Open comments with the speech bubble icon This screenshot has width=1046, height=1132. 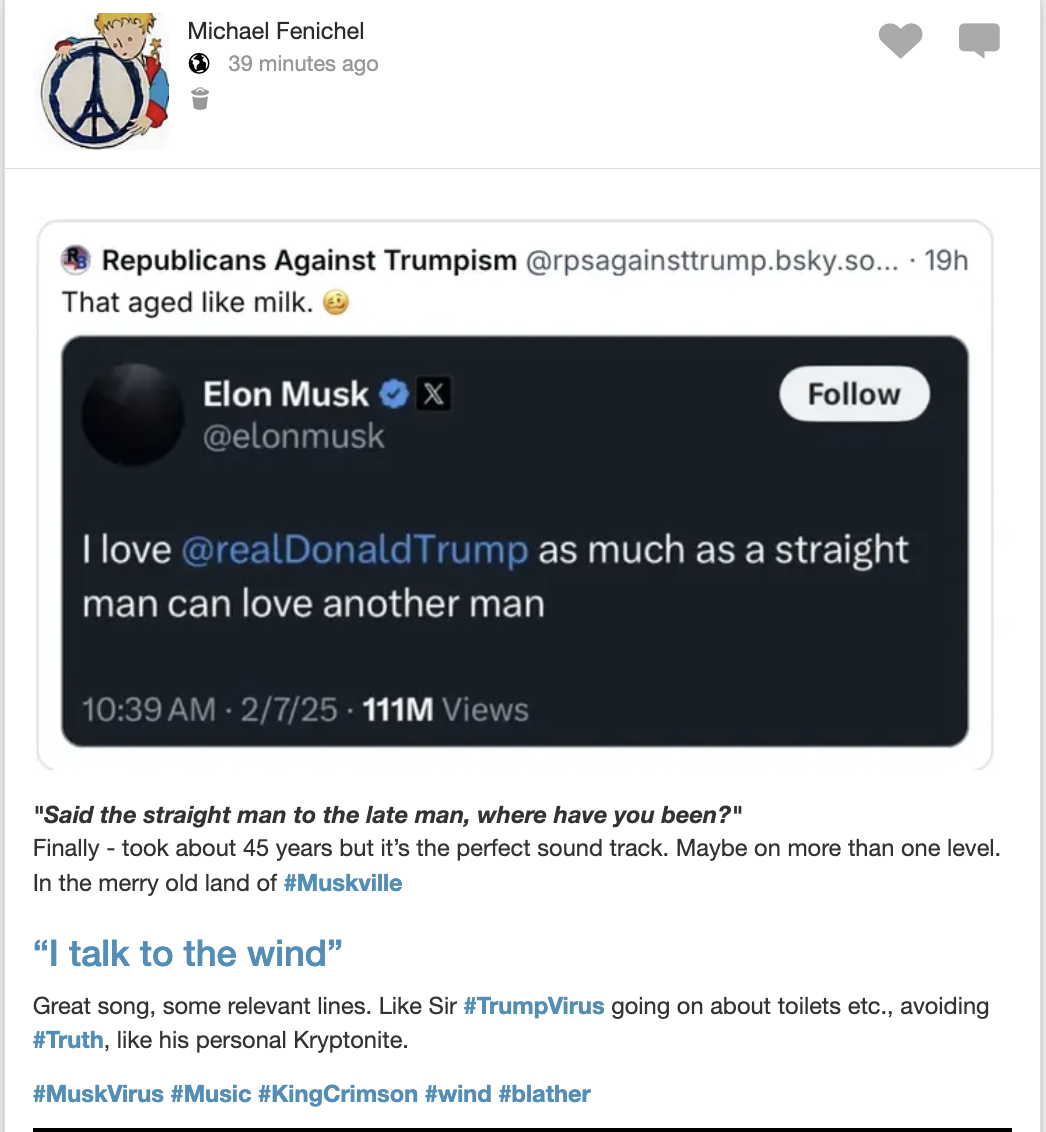(979, 41)
